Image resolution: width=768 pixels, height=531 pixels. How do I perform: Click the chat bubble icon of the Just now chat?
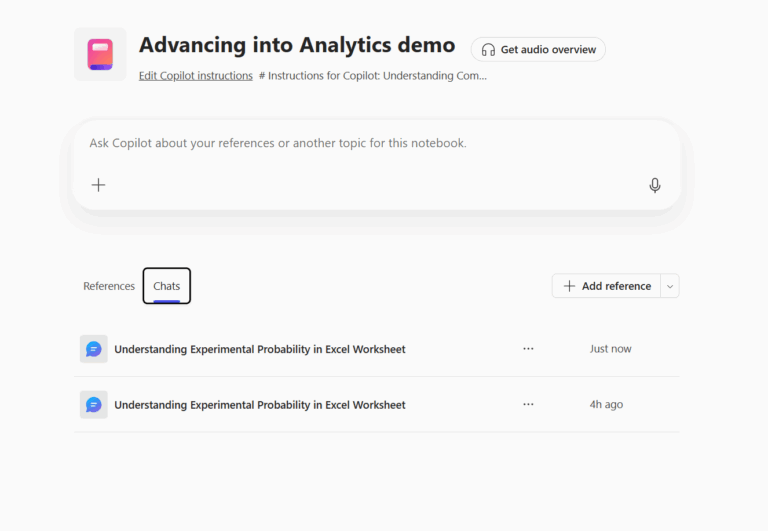(94, 349)
